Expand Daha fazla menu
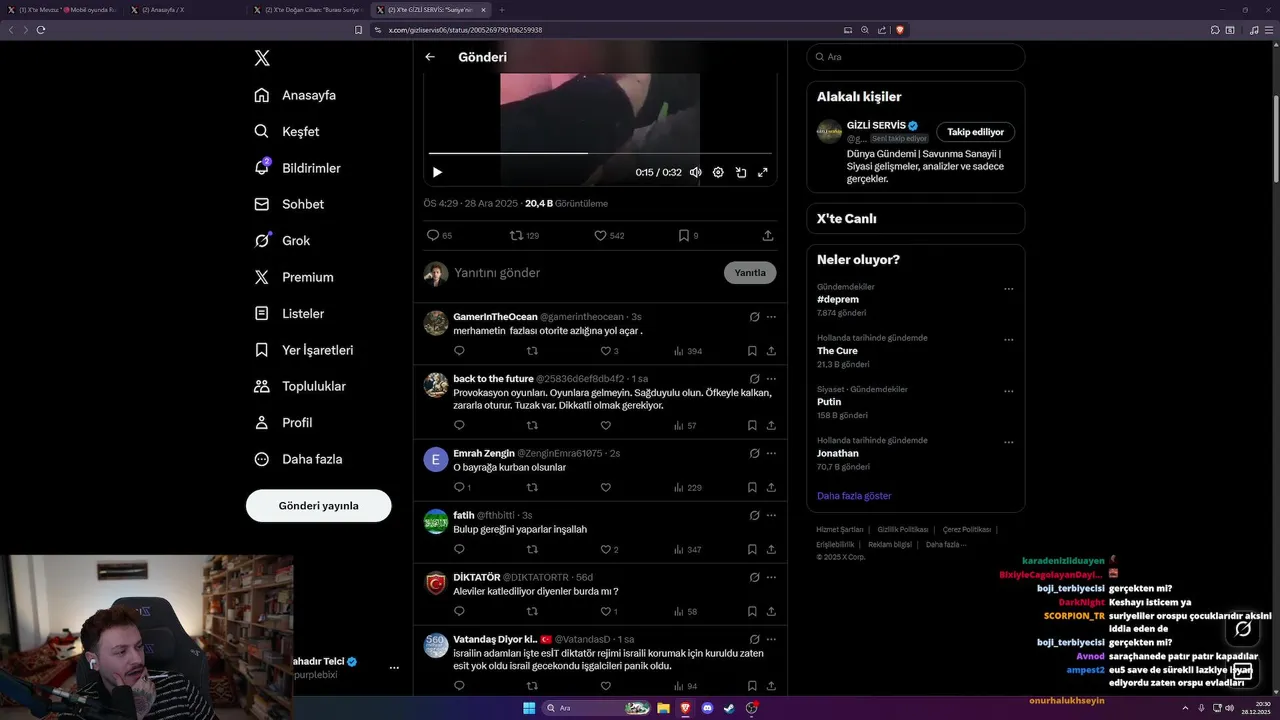 (298, 459)
